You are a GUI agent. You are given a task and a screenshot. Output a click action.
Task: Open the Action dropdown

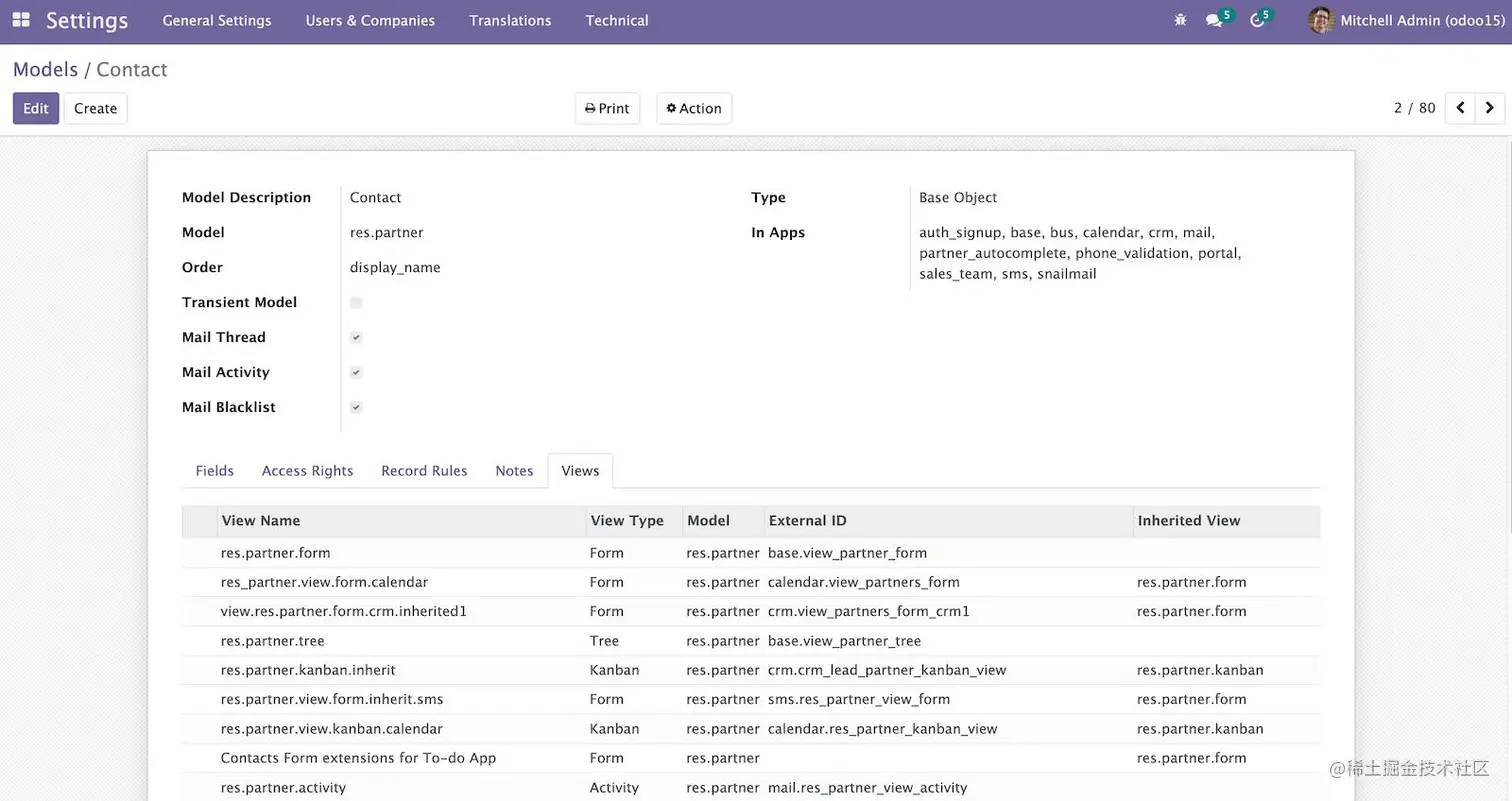pyautogui.click(x=694, y=108)
